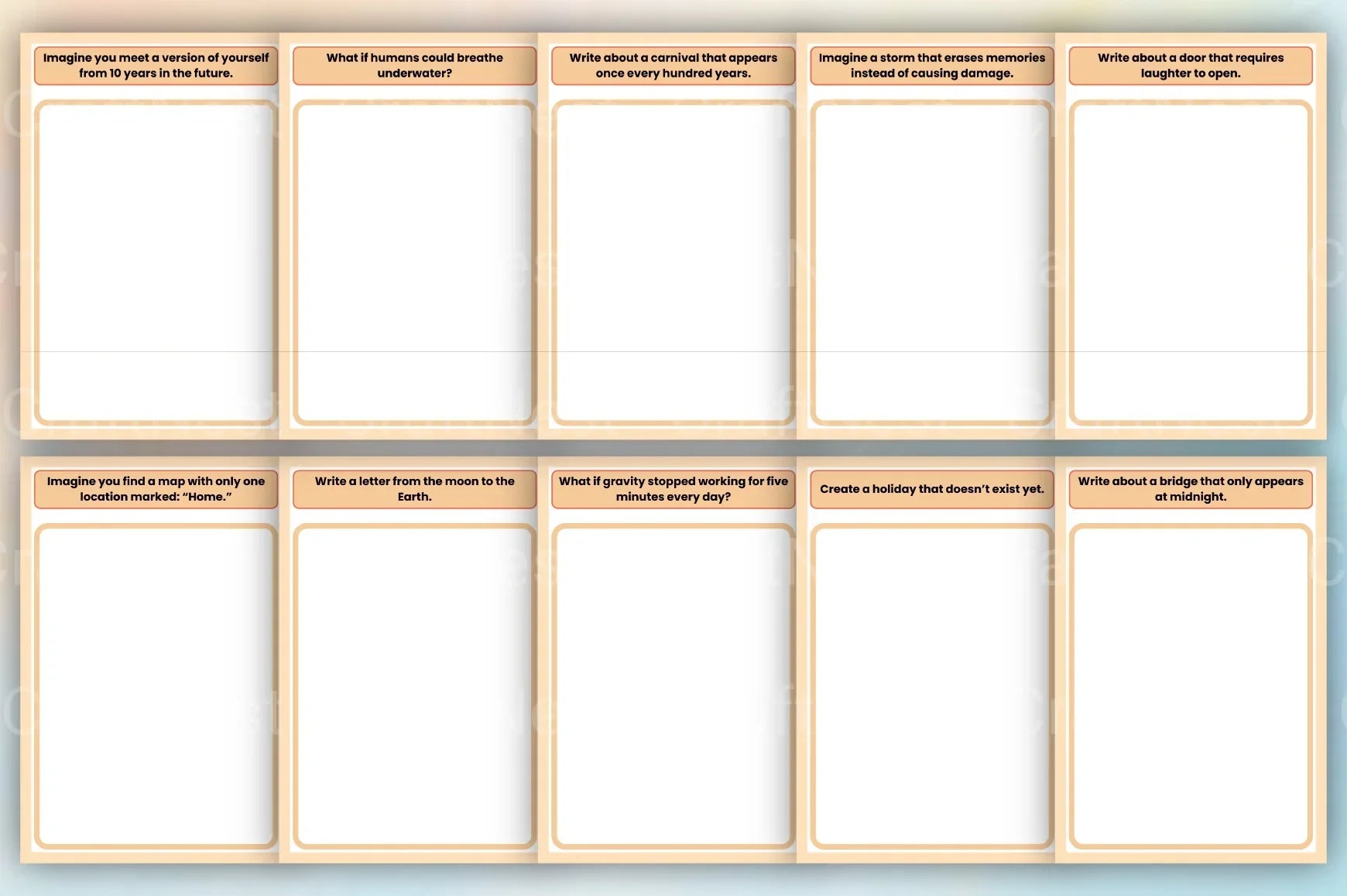Viewport: 1347px width, 896px height.
Task: Select the gravity stopped working prompt
Action: [673, 489]
